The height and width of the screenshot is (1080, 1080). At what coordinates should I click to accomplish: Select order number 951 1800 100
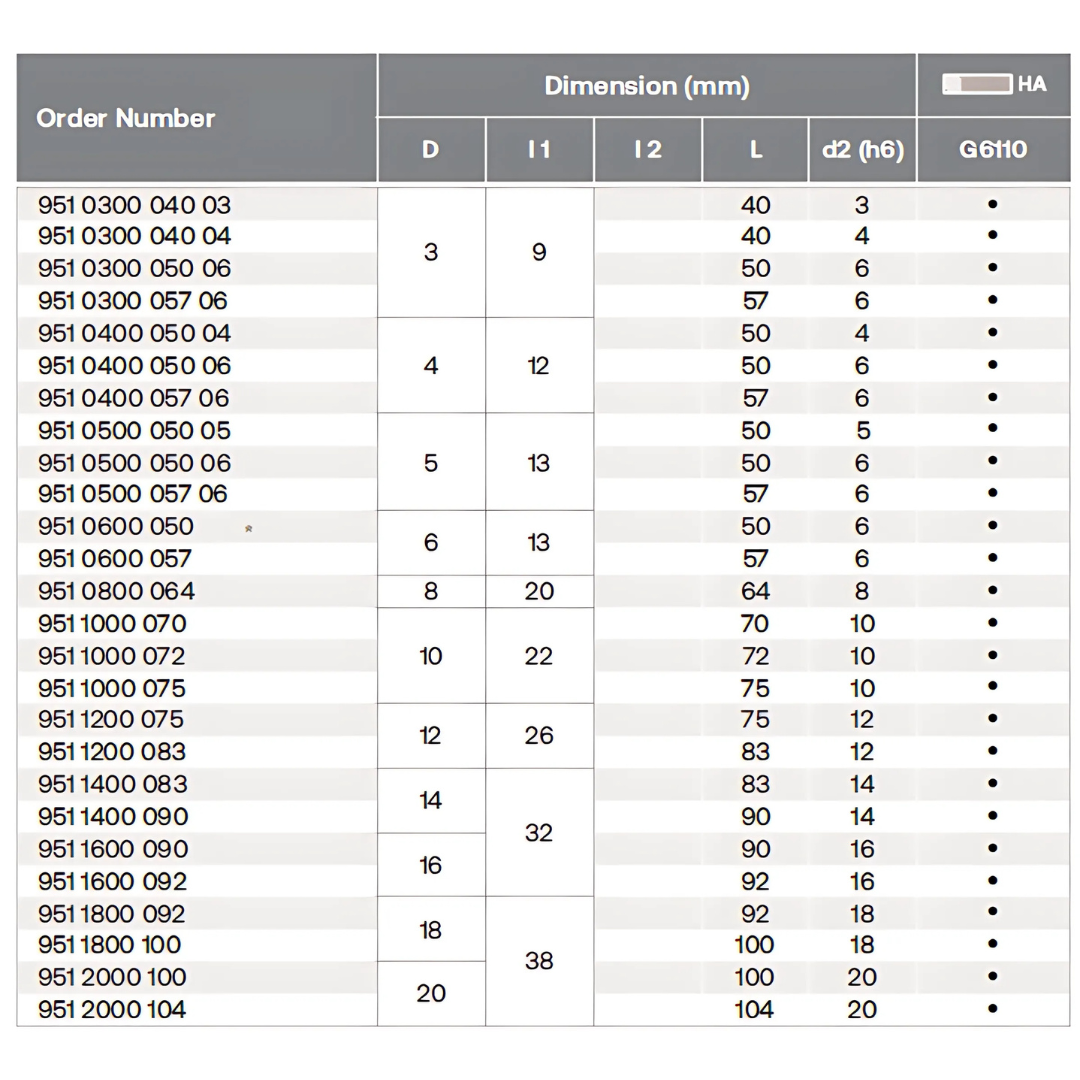(110, 944)
